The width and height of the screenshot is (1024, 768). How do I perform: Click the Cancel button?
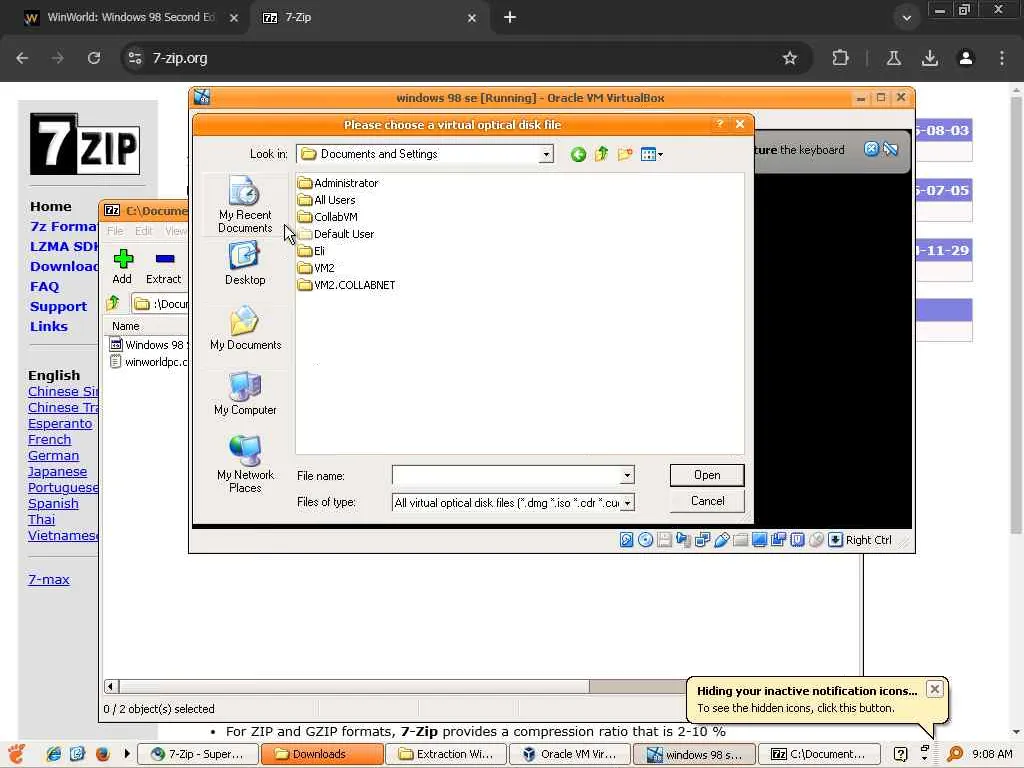707,501
